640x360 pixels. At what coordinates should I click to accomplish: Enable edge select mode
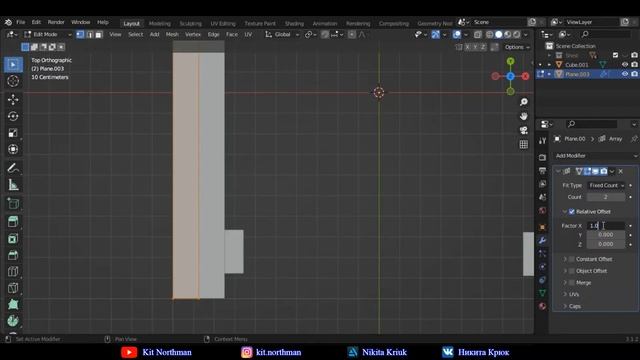coord(90,35)
